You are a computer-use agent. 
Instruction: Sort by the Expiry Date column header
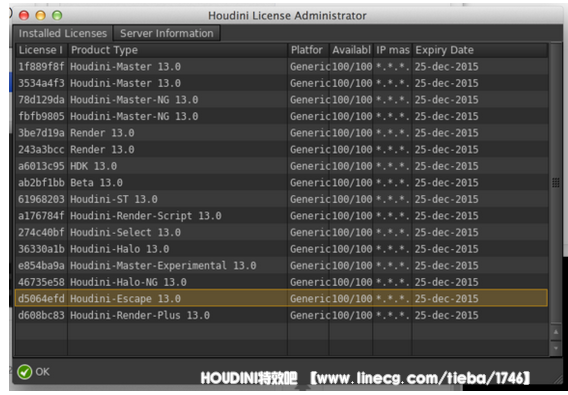480,50
